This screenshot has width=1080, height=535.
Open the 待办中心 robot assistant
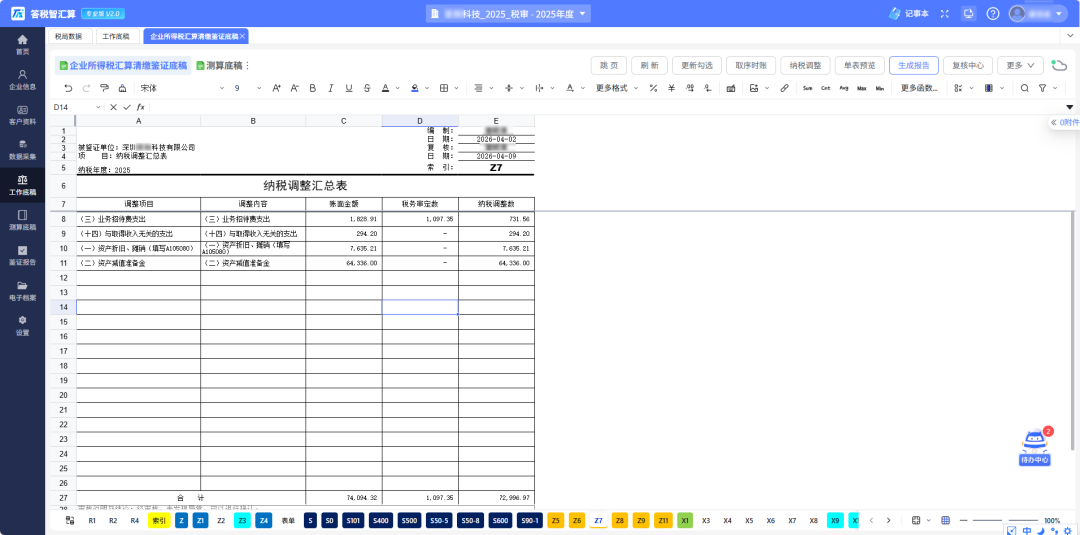[1035, 448]
